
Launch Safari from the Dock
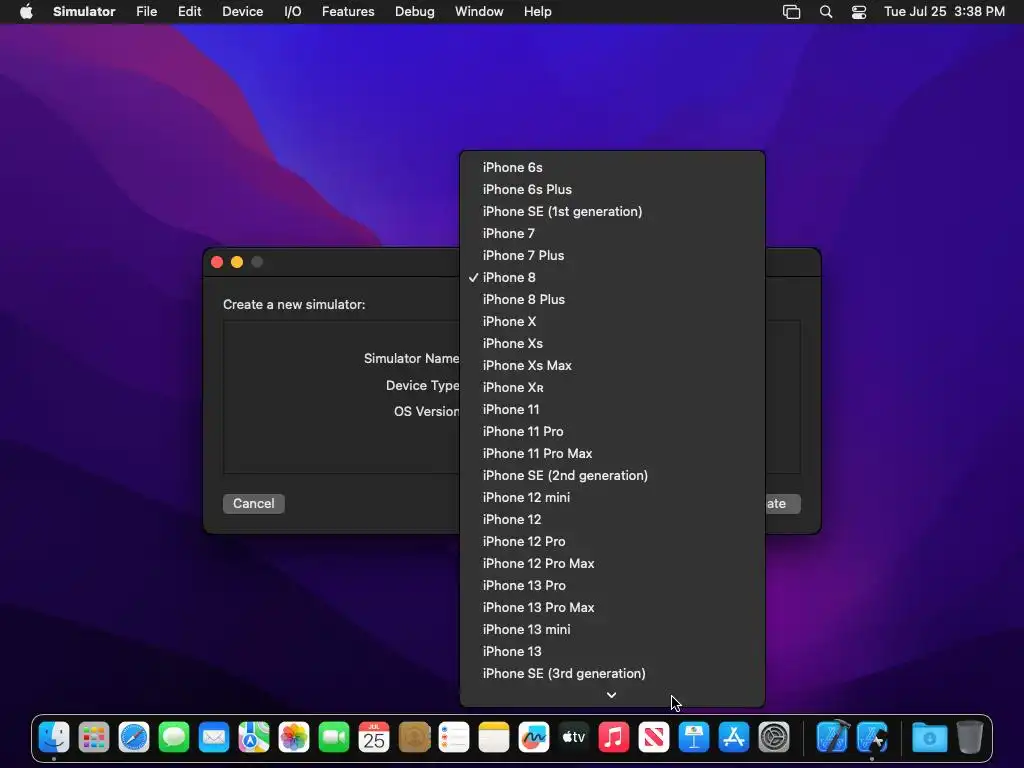point(134,738)
